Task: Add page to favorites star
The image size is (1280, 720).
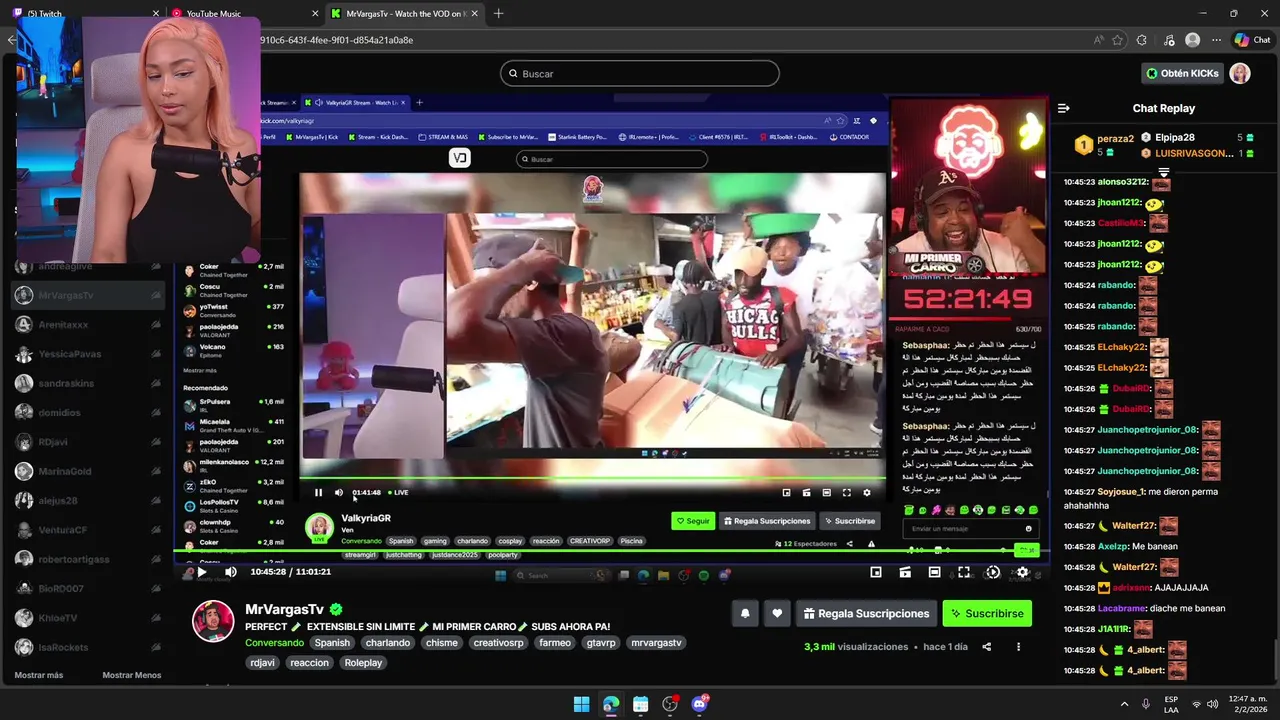Action: [1118, 40]
